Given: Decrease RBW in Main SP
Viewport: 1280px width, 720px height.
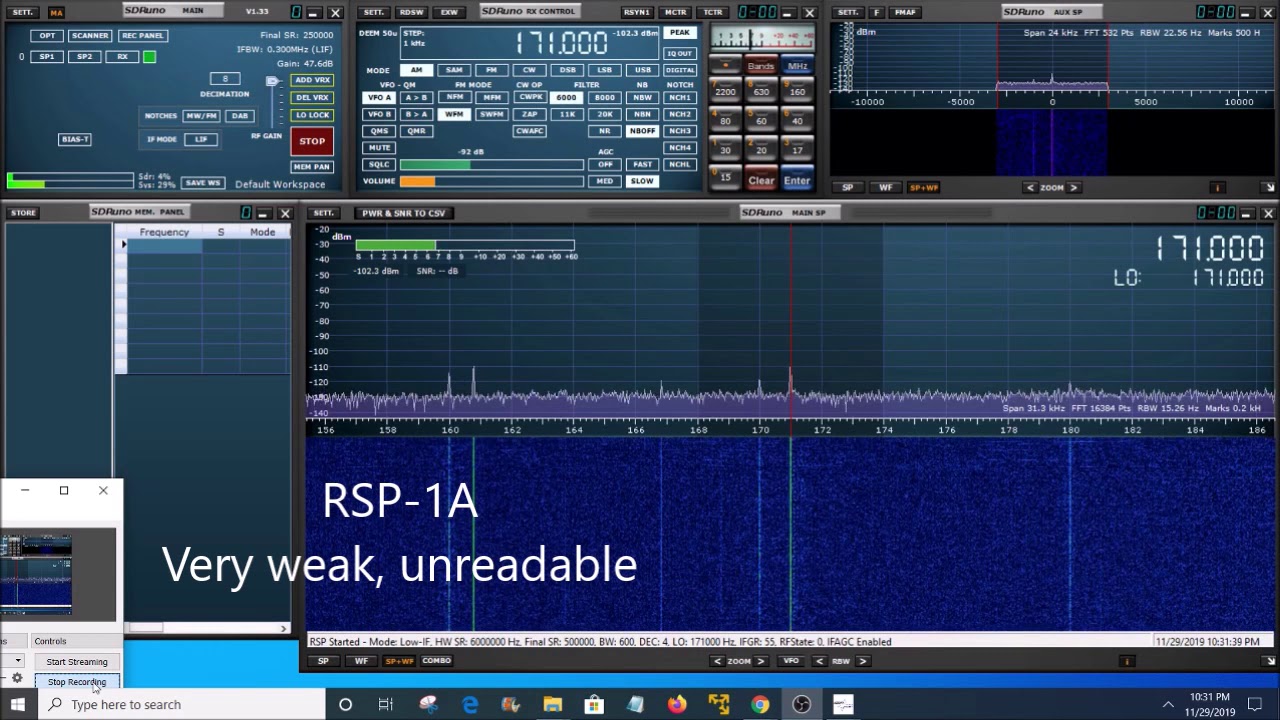Looking at the screenshot, I should (x=819, y=661).
